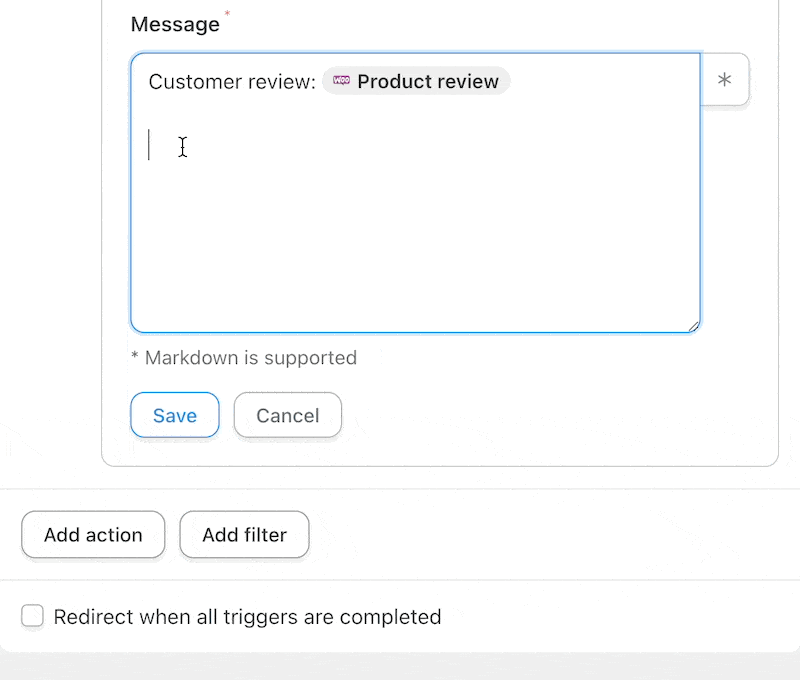Cancel the message edit

[x=288, y=415]
